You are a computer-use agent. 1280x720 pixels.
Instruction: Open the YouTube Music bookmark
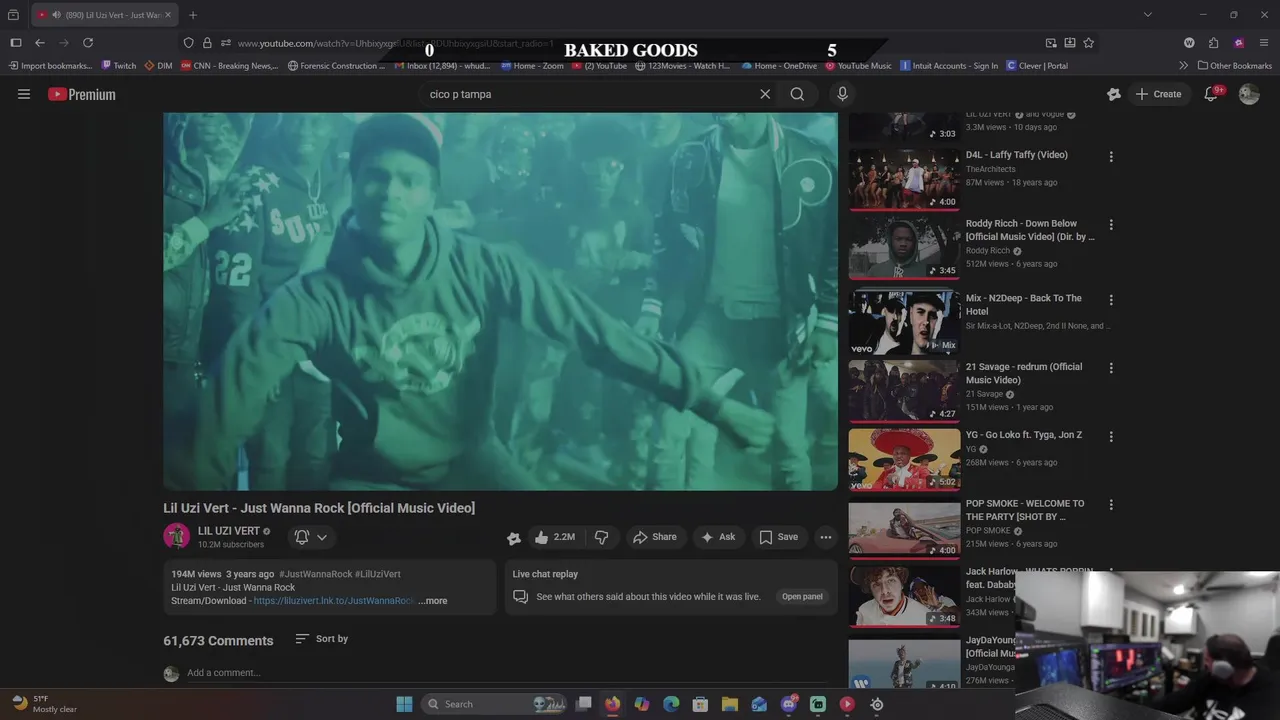click(858, 66)
